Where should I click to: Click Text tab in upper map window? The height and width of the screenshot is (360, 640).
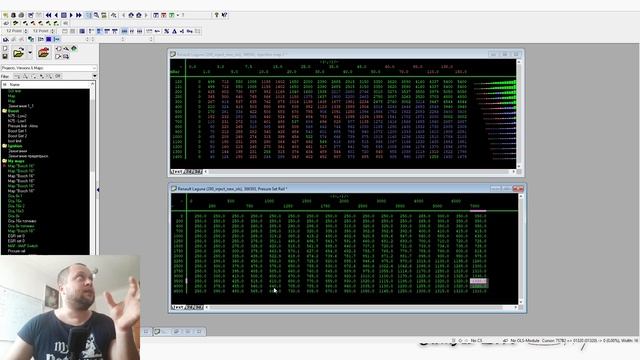[177, 172]
